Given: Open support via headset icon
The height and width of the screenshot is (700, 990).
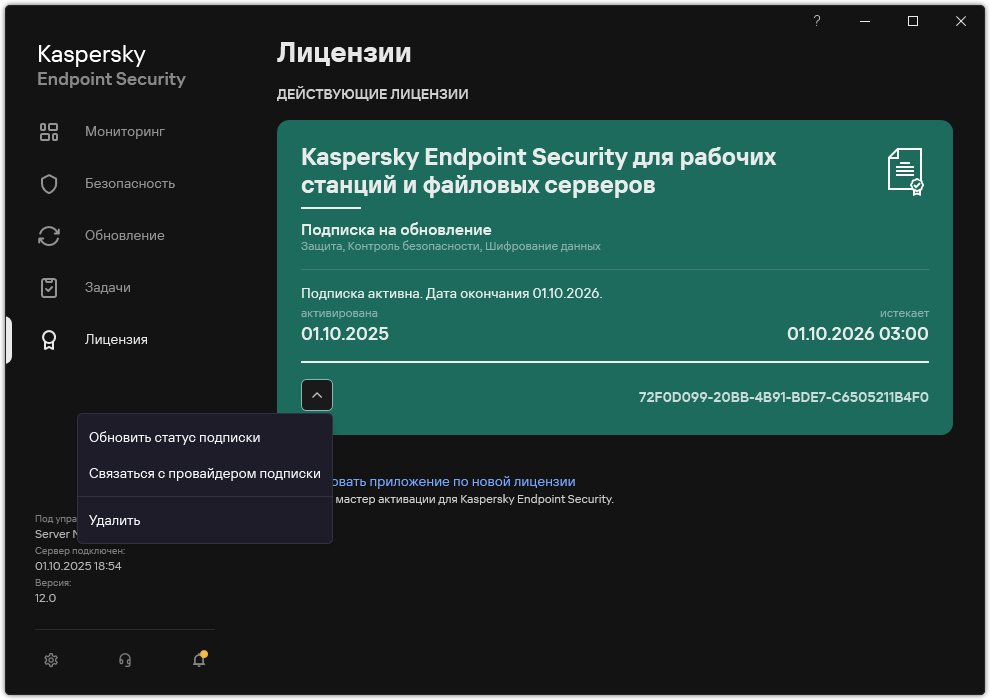Looking at the screenshot, I should 124,660.
